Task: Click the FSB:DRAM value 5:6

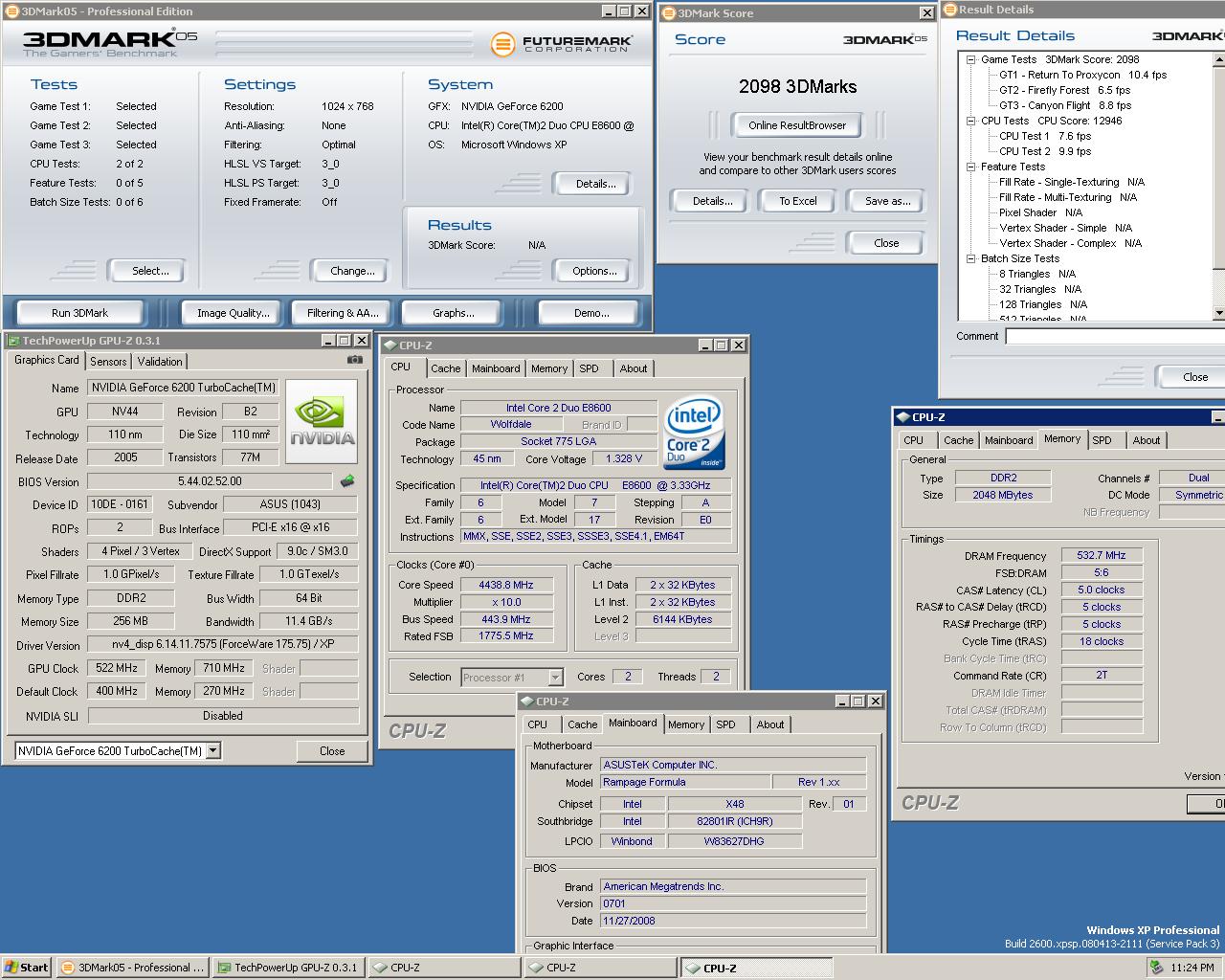Action: point(1102,572)
